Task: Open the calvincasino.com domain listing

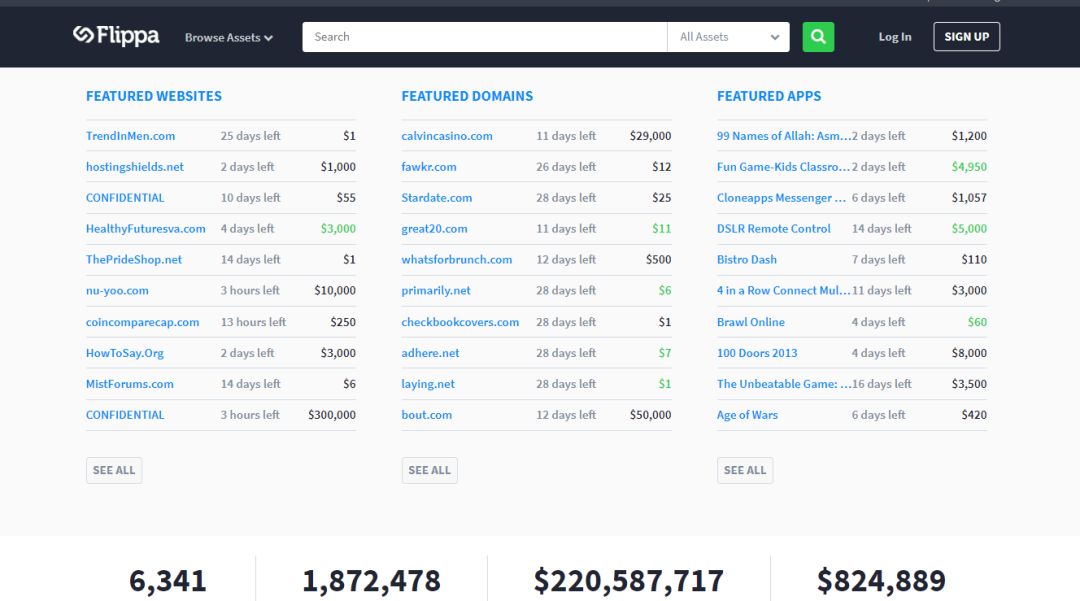Action: (446, 136)
